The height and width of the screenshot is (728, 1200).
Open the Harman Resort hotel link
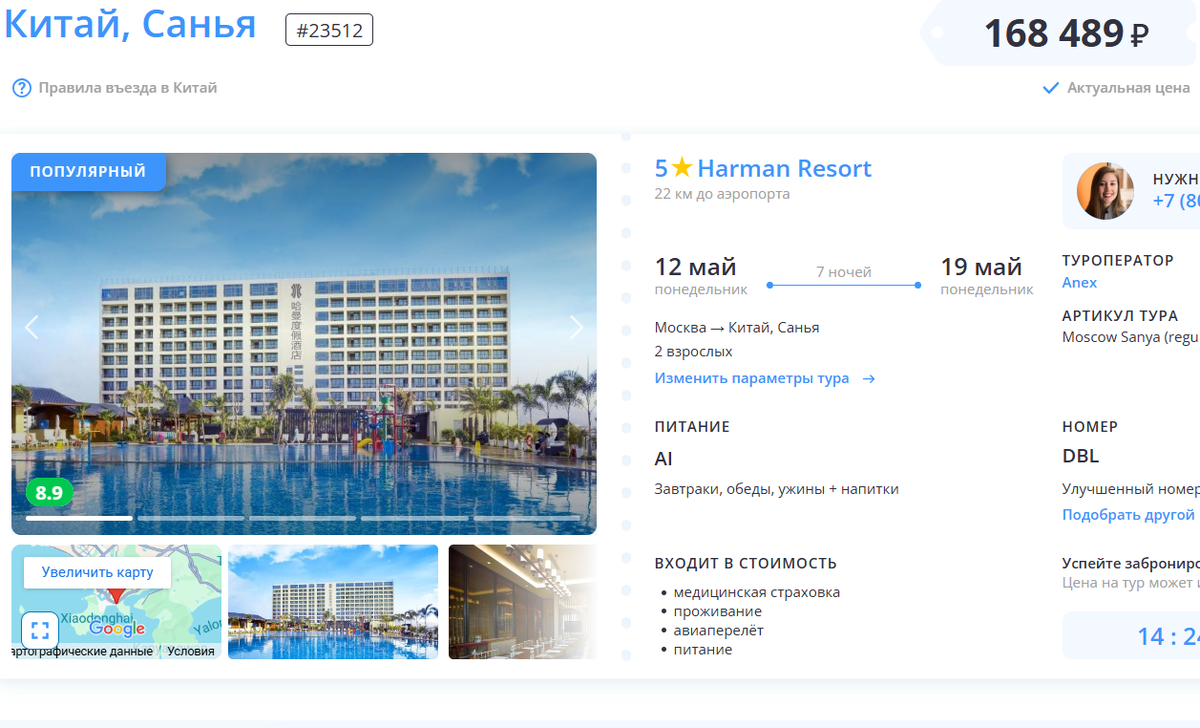pyautogui.click(x=784, y=168)
